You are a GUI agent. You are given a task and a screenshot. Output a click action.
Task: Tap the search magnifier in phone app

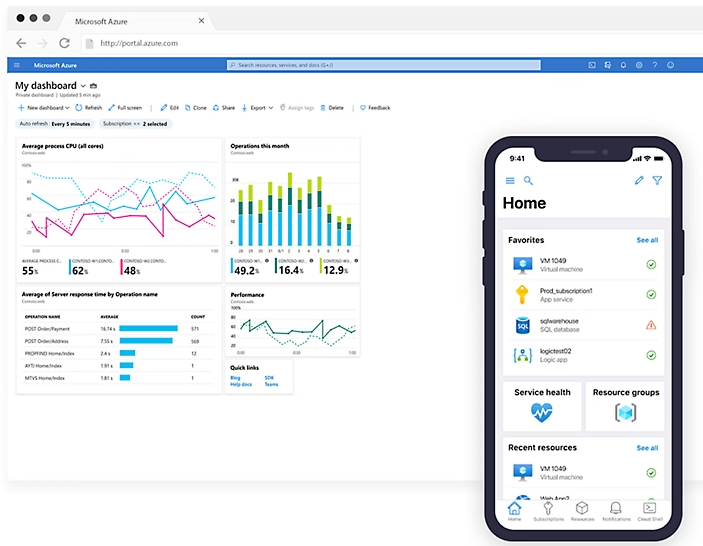[x=529, y=181]
